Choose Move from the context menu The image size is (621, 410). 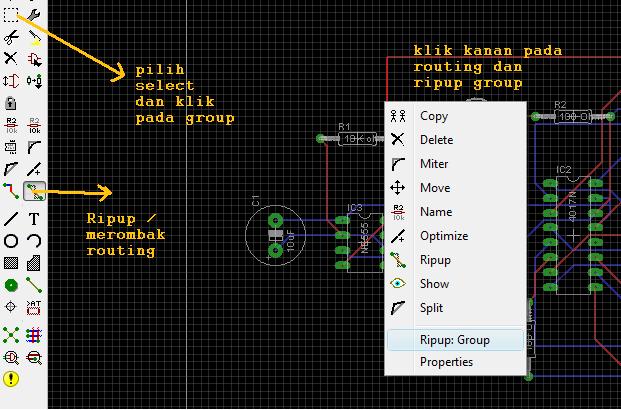(435, 188)
